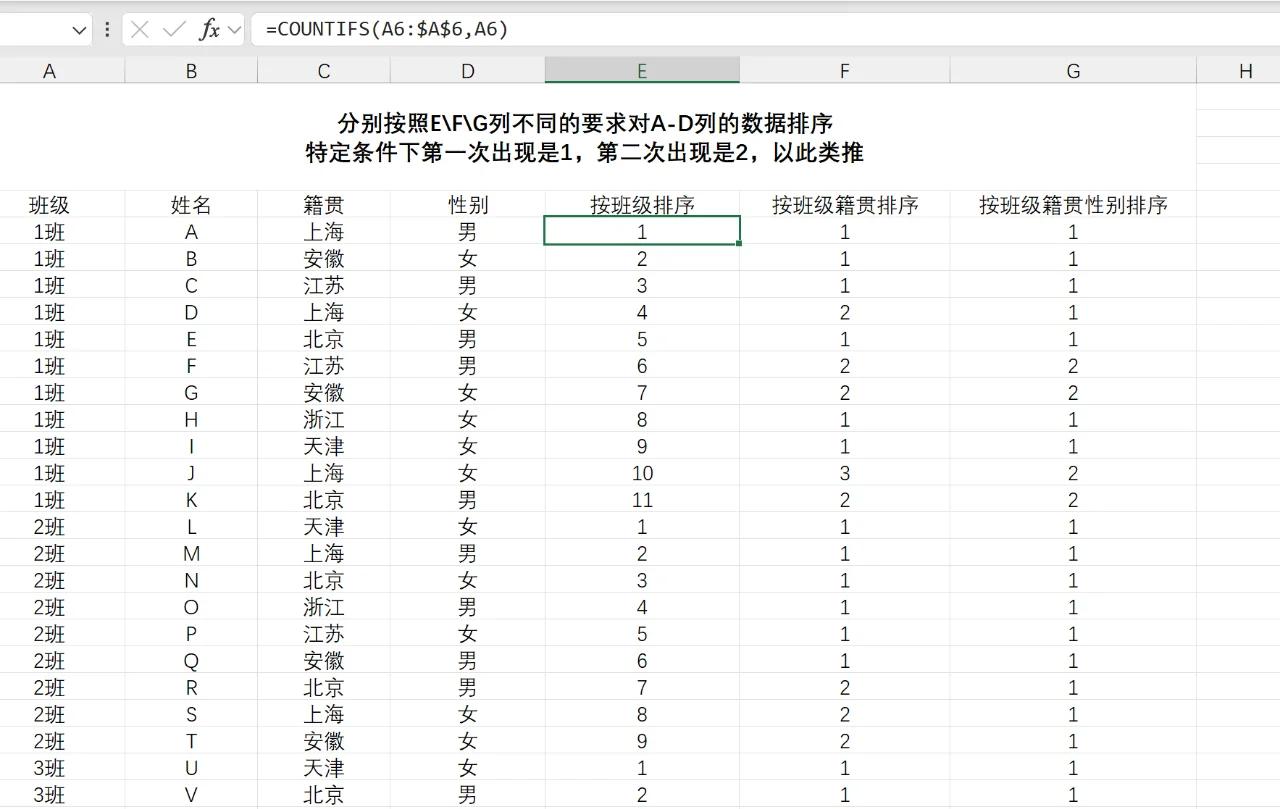Select column A header

coord(49,71)
